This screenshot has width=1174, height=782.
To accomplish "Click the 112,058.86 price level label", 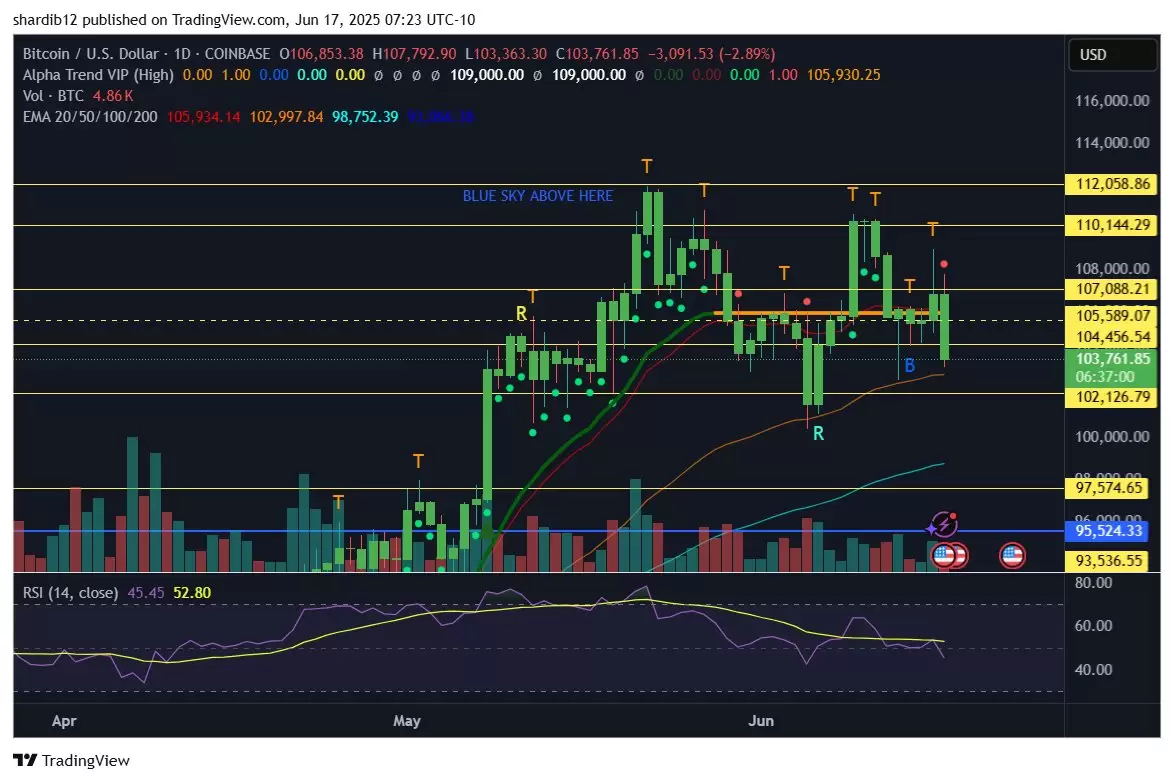I will (x=1112, y=184).
